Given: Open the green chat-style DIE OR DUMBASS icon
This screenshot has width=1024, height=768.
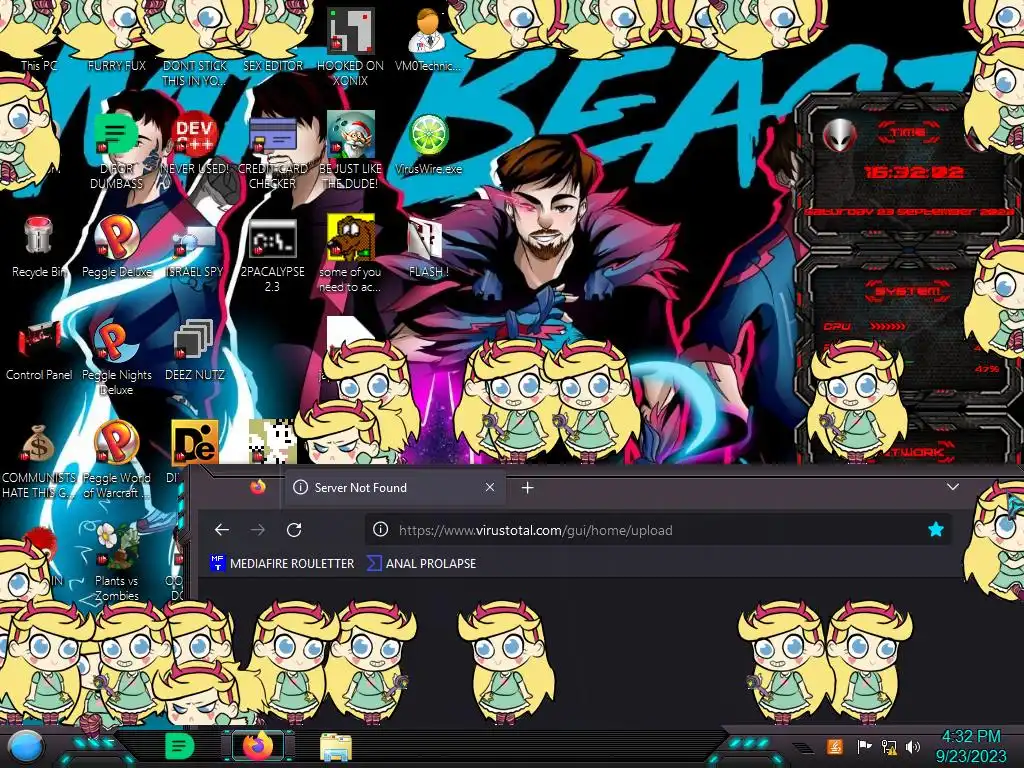Looking at the screenshot, I should (x=116, y=150).
